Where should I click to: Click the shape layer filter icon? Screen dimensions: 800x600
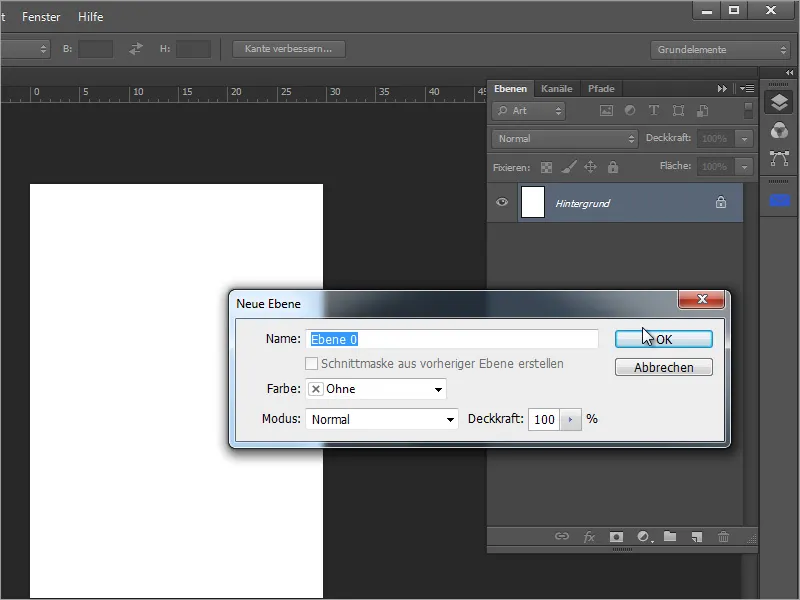[679, 111]
